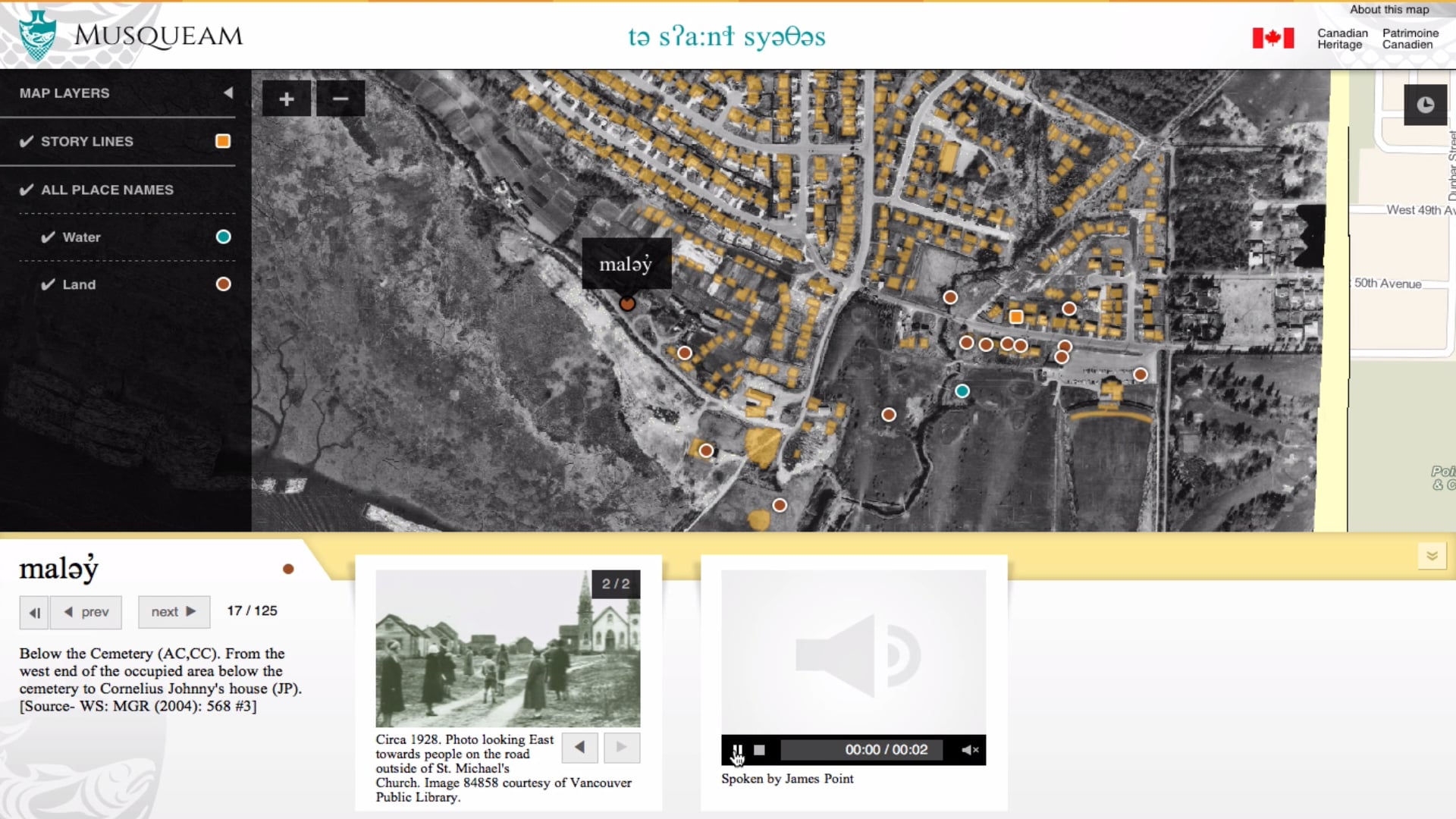Click the large speaker audio placeholder
This screenshot has width=1456, height=819.
click(854, 652)
